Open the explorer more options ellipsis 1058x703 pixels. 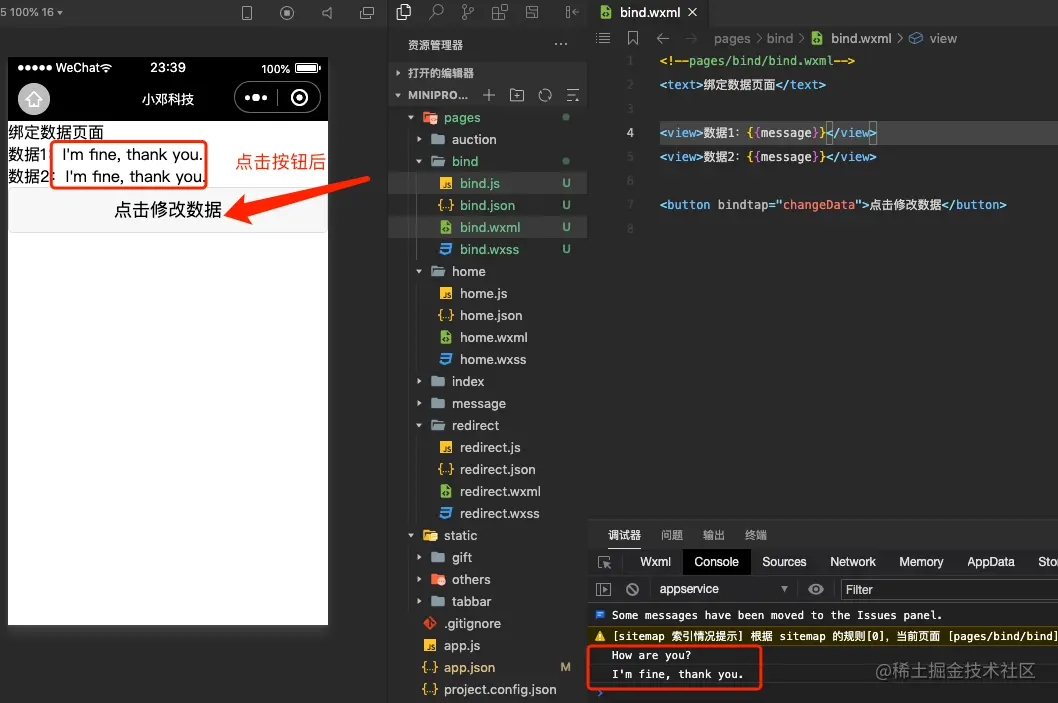[561, 45]
